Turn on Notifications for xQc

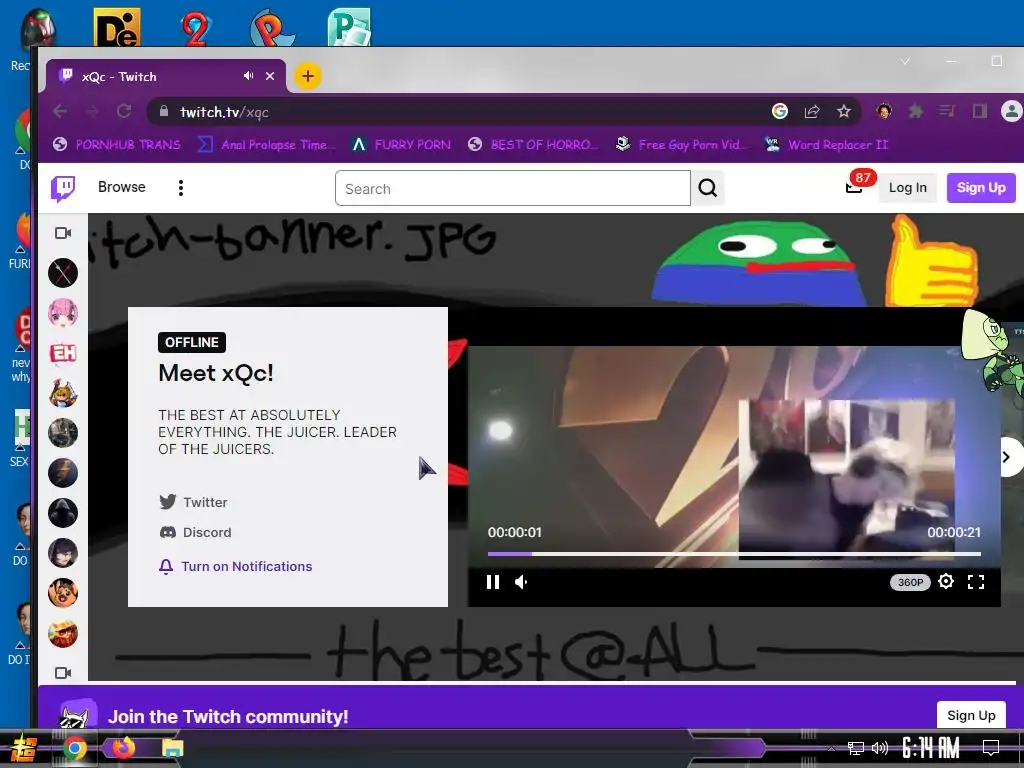(x=236, y=566)
